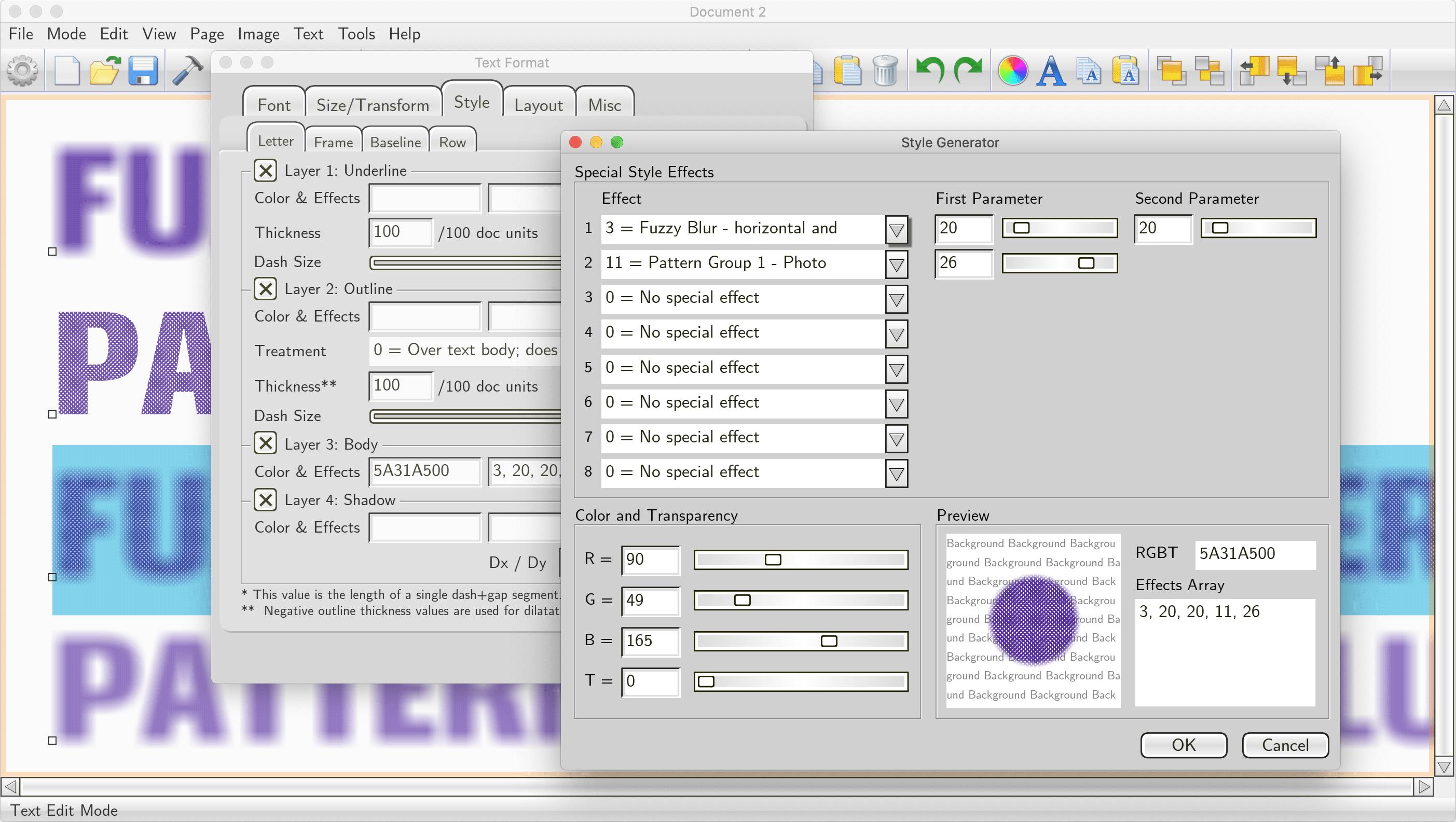The width and height of the screenshot is (1456, 822).
Task: Open the Image menu
Action: pyautogui.click(x=258, y=34)
